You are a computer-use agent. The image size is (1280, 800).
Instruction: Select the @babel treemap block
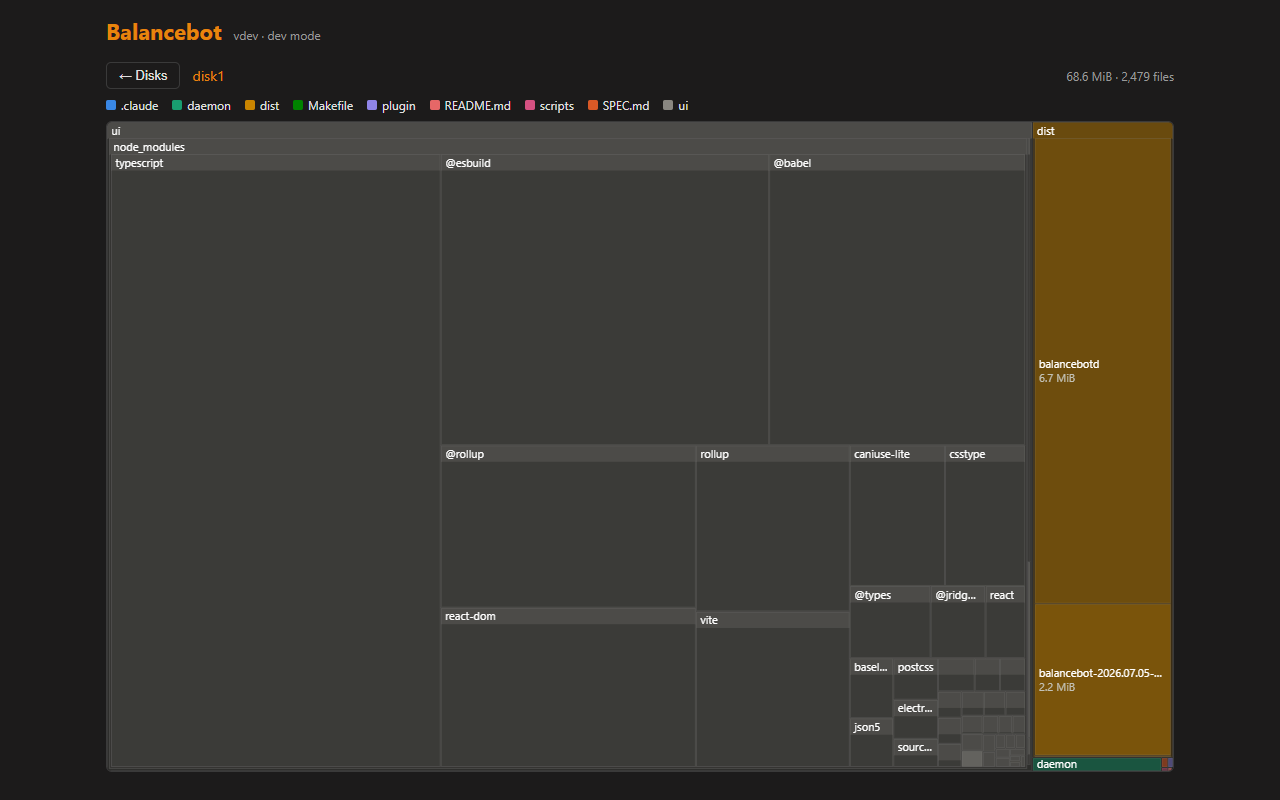click(897, 300)
